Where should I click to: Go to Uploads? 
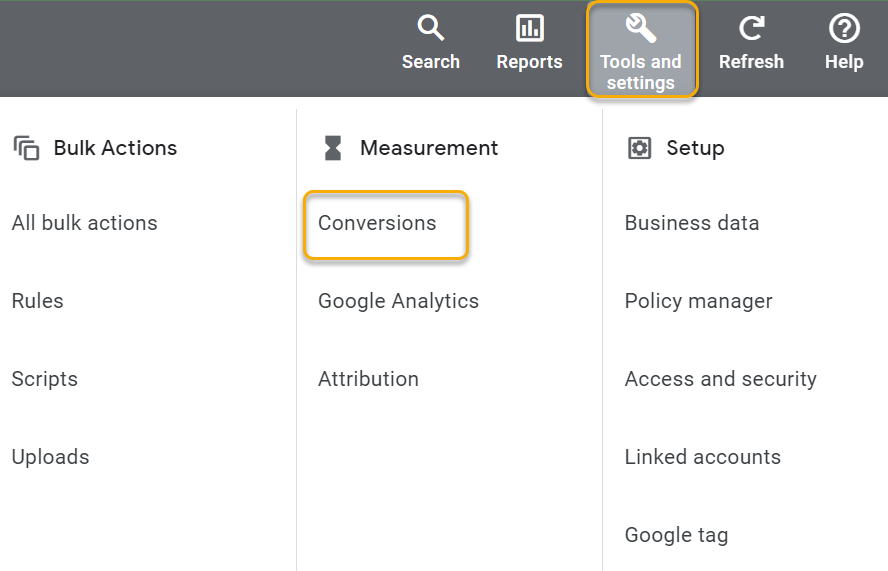click(51, 457)
